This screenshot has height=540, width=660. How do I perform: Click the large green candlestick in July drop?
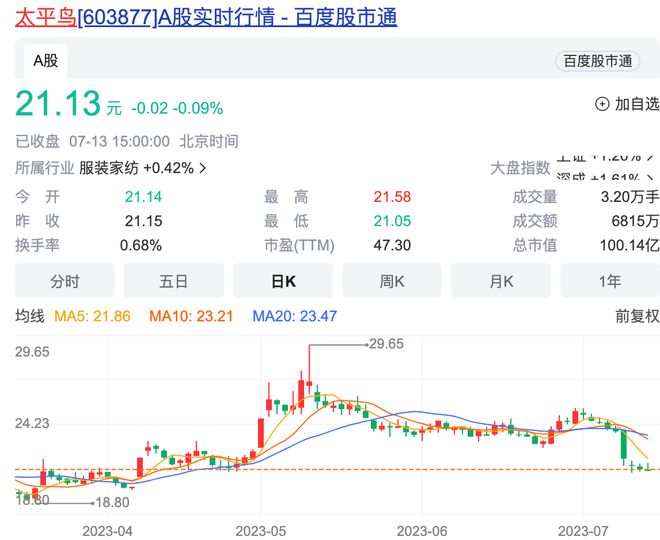tap(624, 445)
